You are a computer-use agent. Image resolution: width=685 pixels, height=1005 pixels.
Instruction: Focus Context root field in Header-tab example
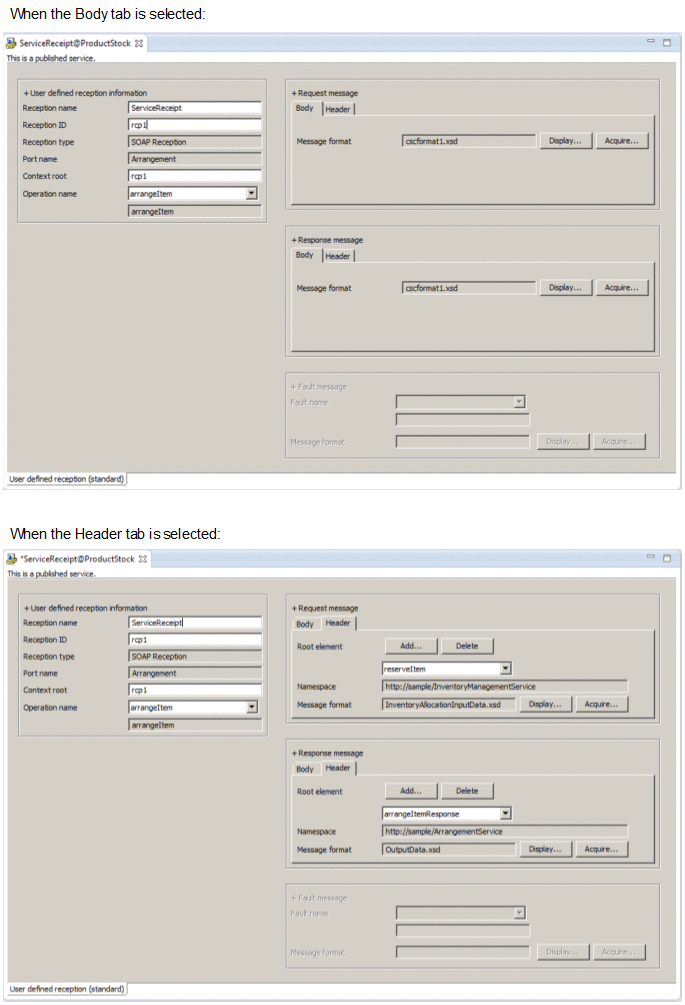(195, 690)
